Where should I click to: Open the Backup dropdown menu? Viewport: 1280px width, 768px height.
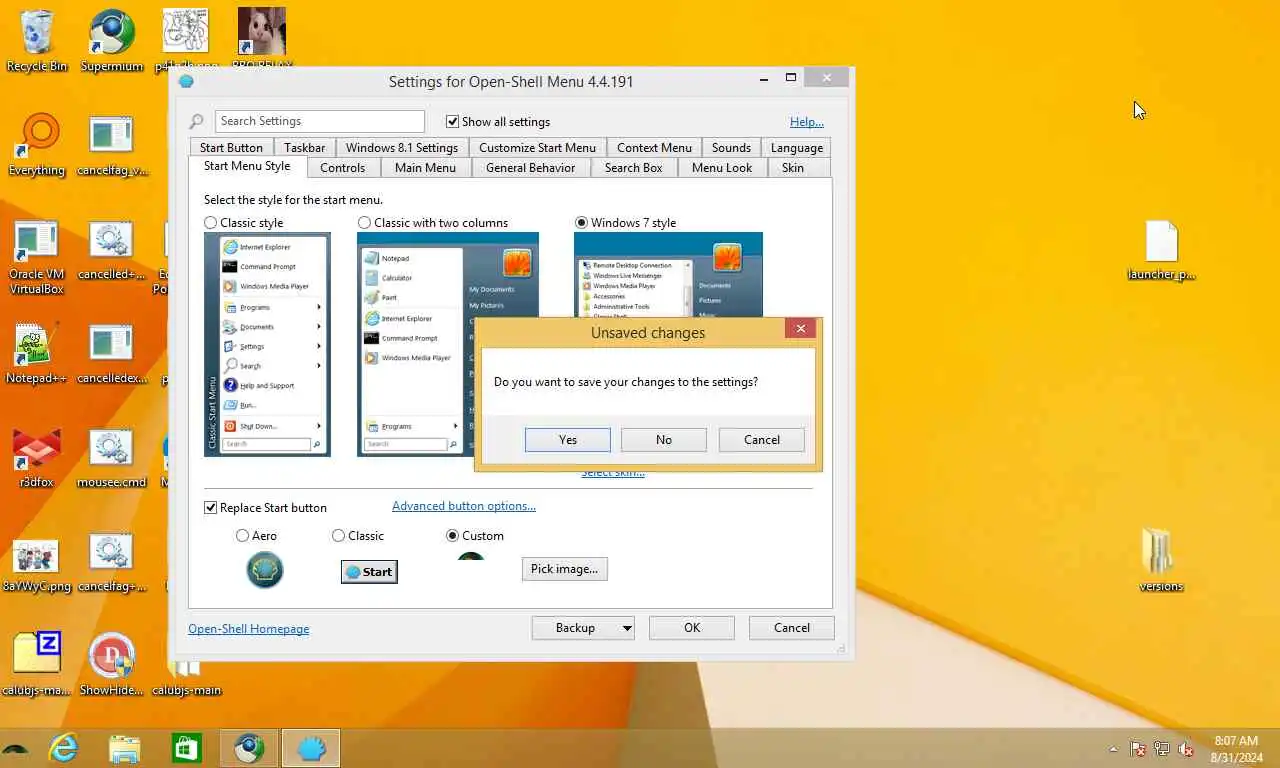point(582,628)
